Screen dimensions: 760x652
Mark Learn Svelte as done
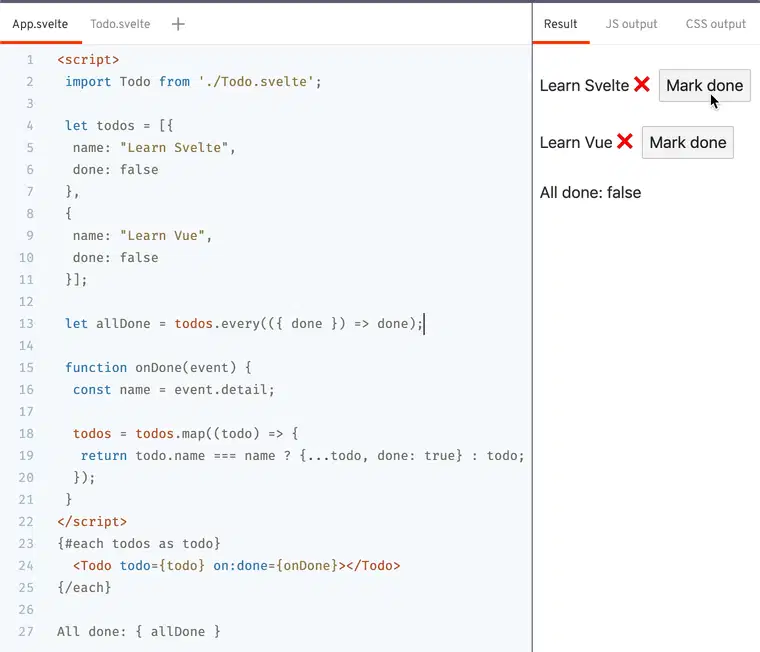704,86
